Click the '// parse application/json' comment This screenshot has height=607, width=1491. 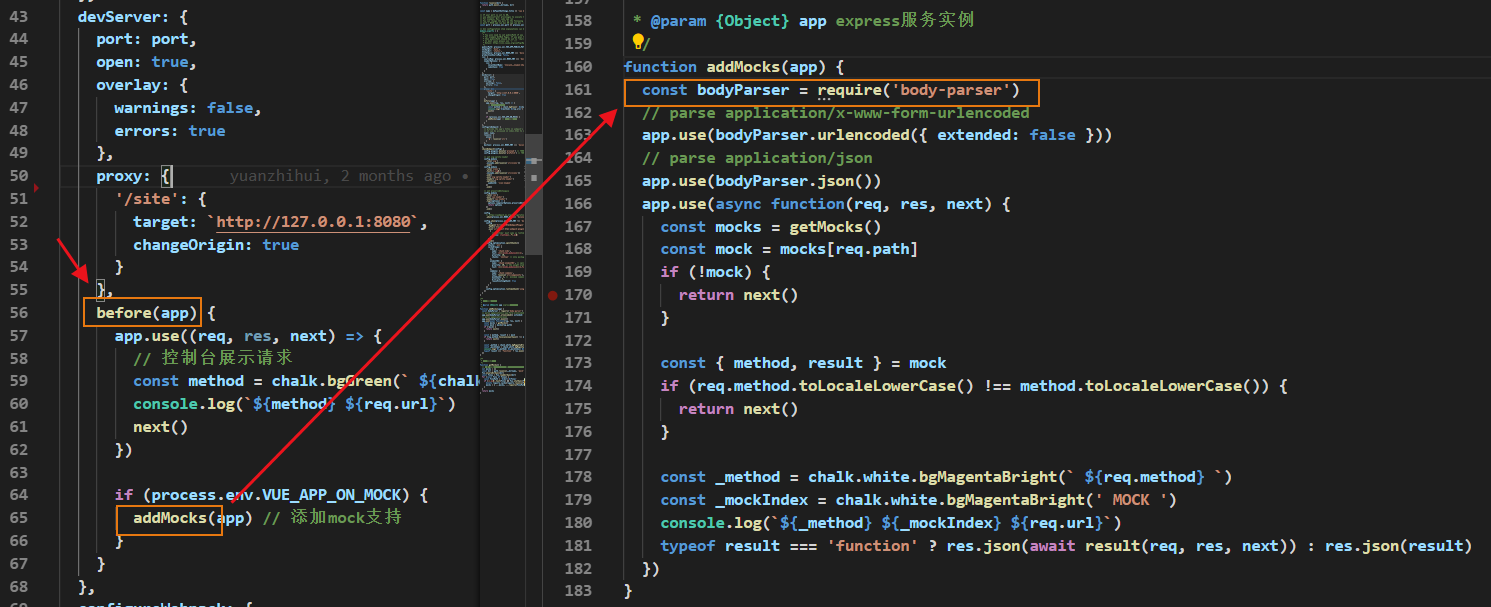[x=757, y=158]
